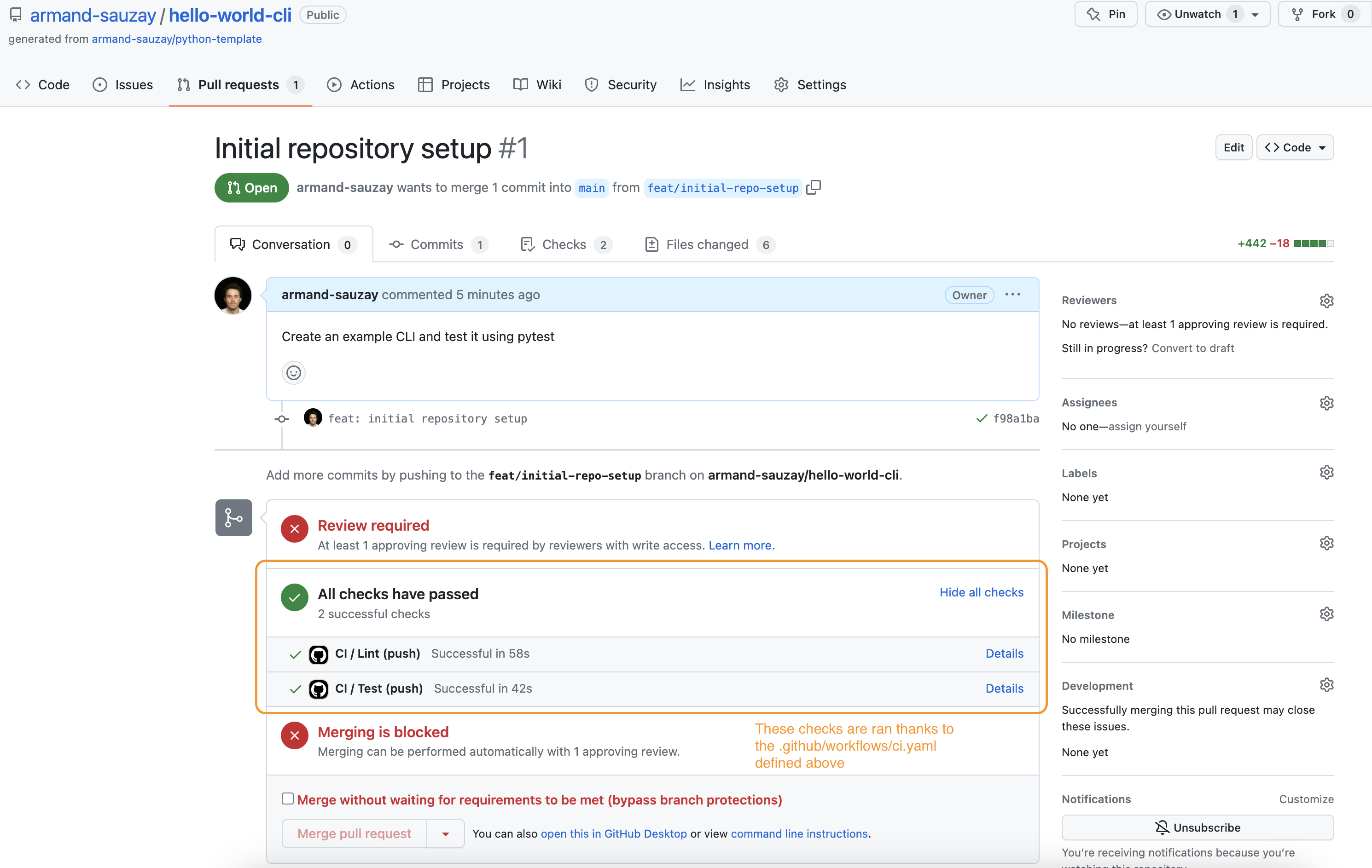Click armand-sauzay's avatar beside the comment
The image size is (1372, 868).
point(233,295)
